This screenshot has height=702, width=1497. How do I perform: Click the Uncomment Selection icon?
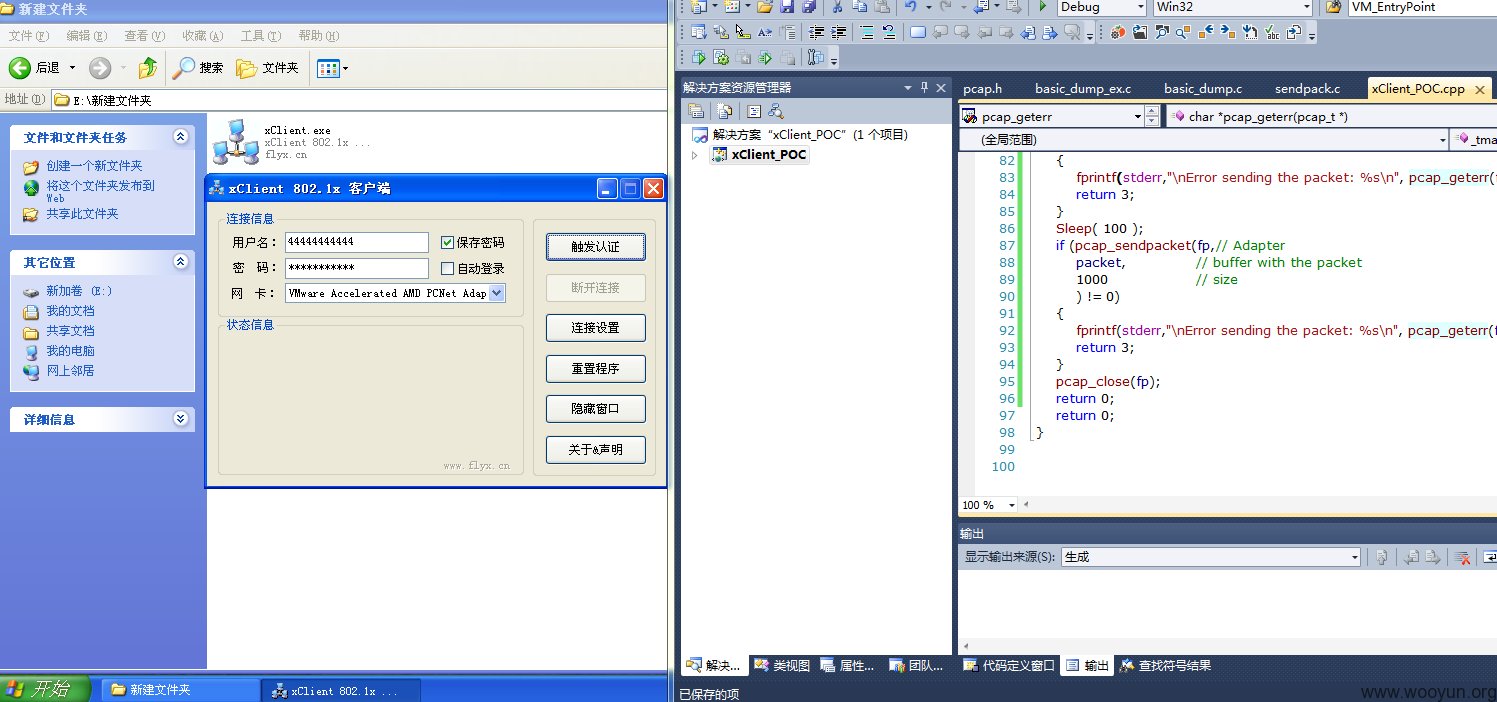click(889, 32)
